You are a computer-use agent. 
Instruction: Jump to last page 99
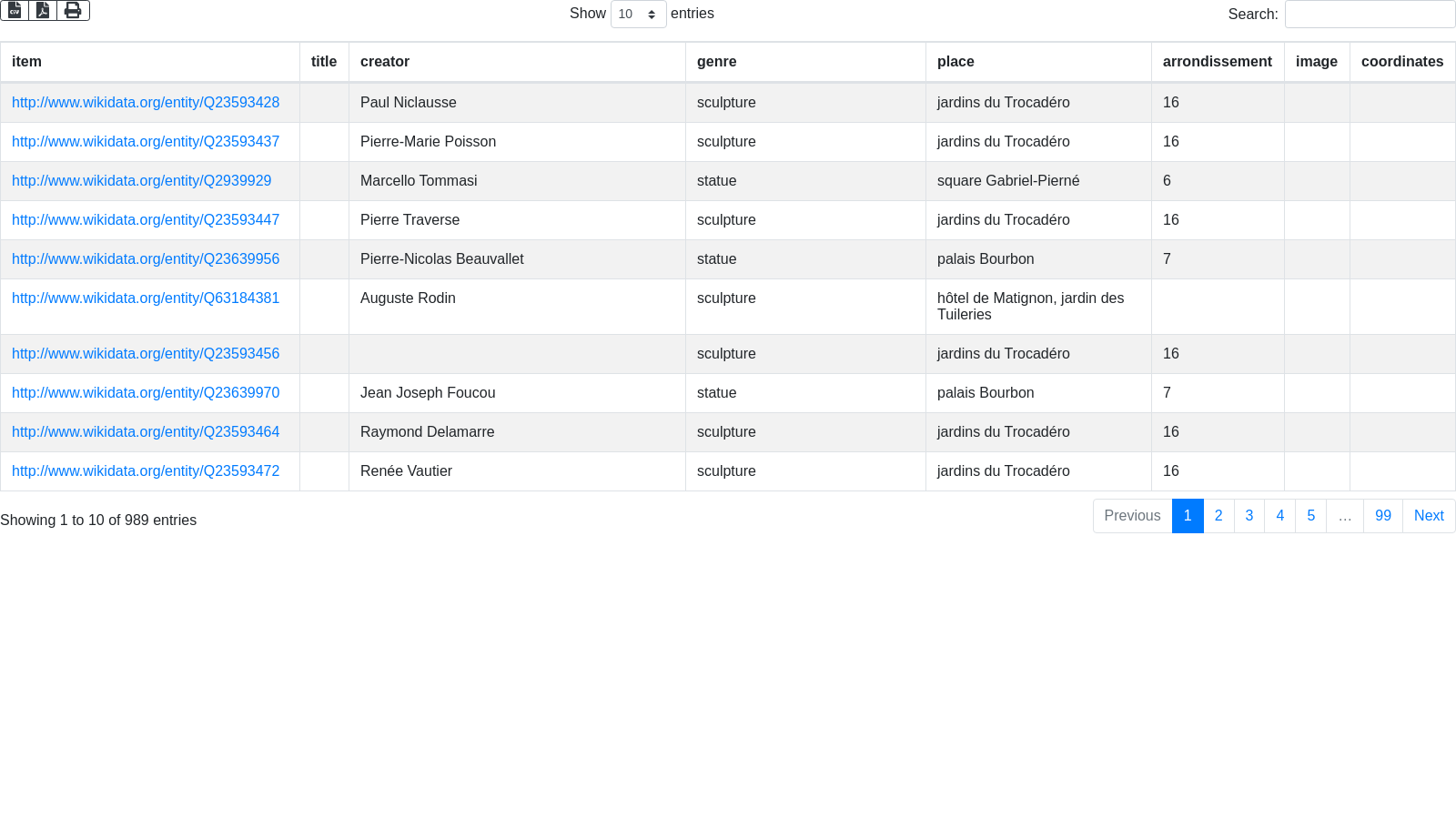pos(1382,516)
